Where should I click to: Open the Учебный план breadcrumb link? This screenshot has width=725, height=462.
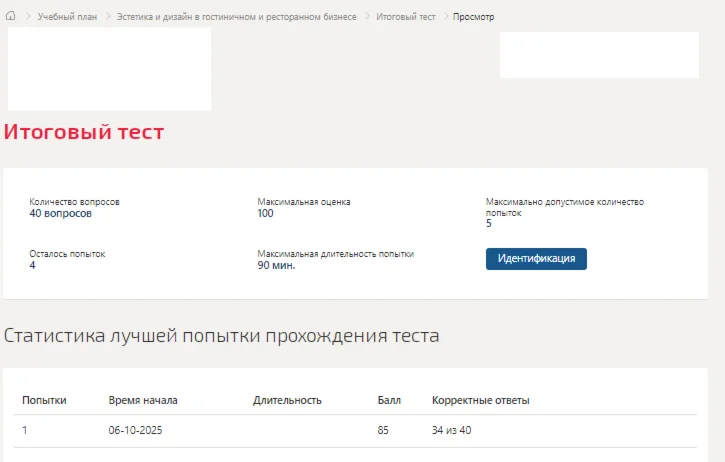pyautogui.click(x=67, y=17)
